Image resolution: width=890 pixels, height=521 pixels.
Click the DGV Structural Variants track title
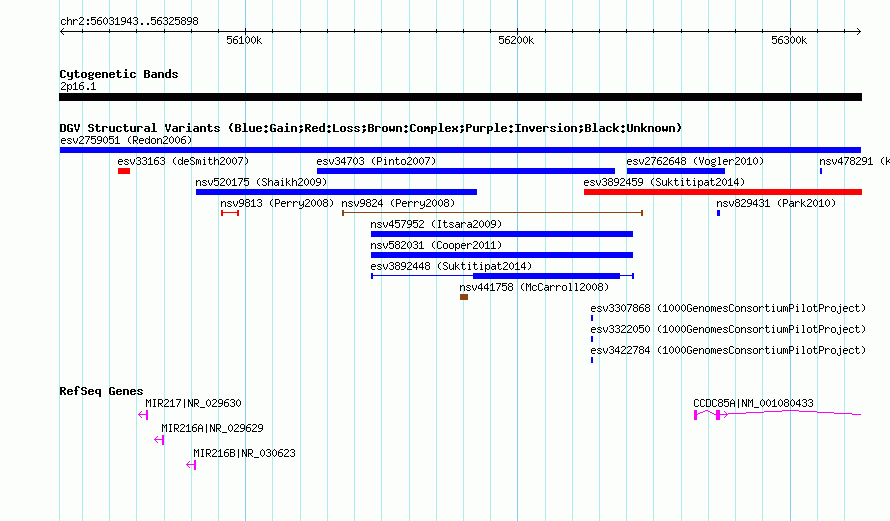[371, 128]
